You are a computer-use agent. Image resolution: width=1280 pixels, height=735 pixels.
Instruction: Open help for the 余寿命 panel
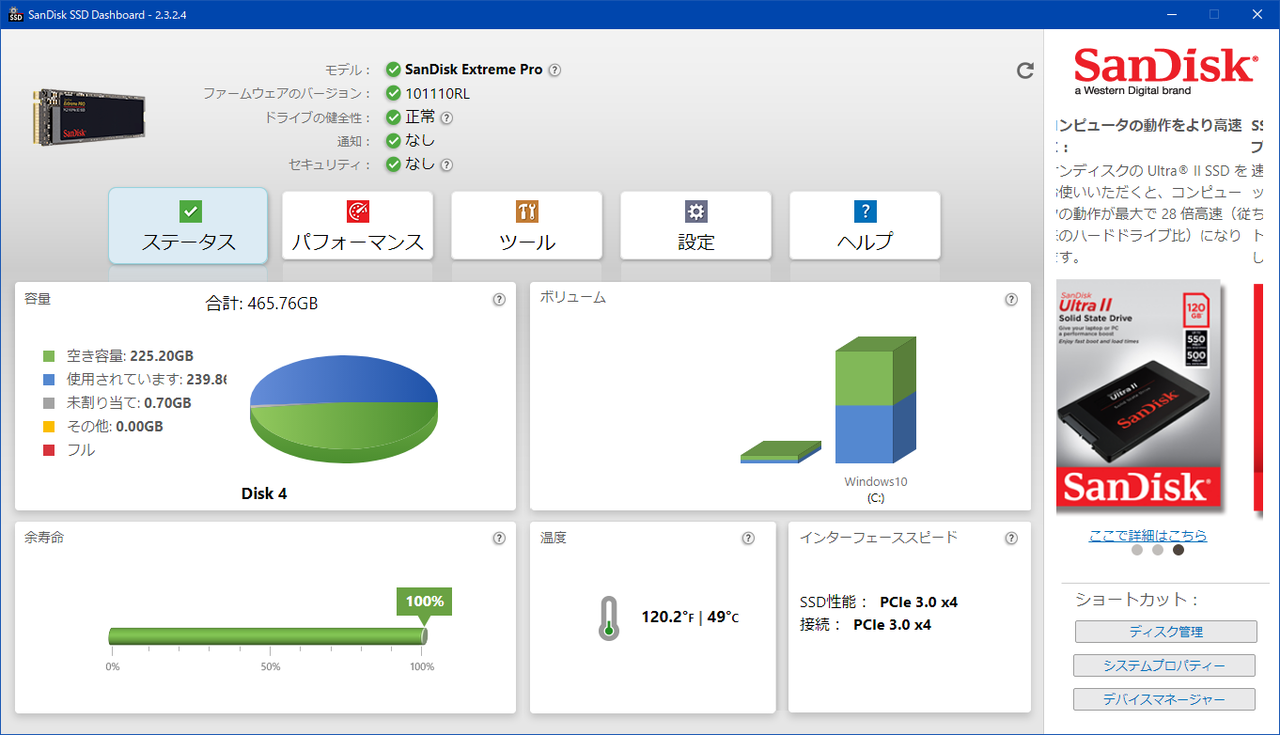[499, 539]
